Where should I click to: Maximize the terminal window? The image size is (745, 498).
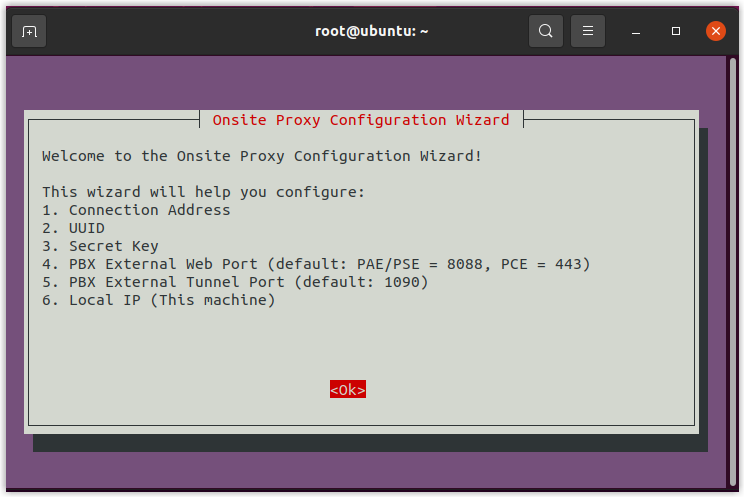click(x=676, y=31)
